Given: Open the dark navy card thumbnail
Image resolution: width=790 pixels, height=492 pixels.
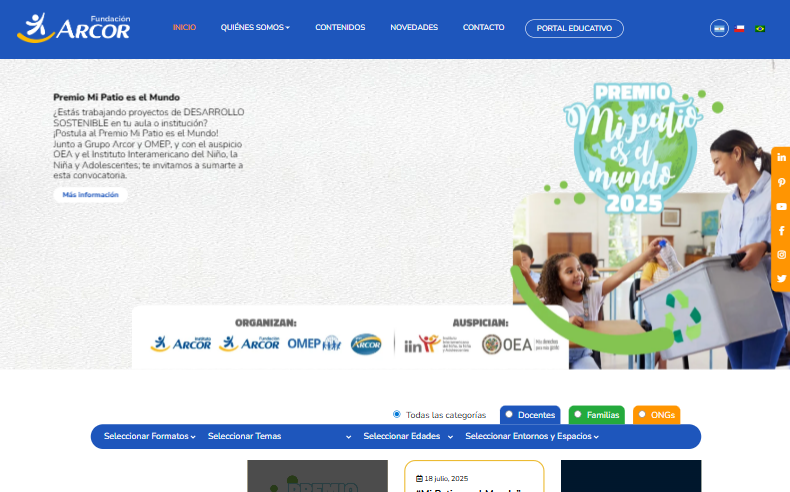Looking at the screenshot, I should [x=631, y=476].
